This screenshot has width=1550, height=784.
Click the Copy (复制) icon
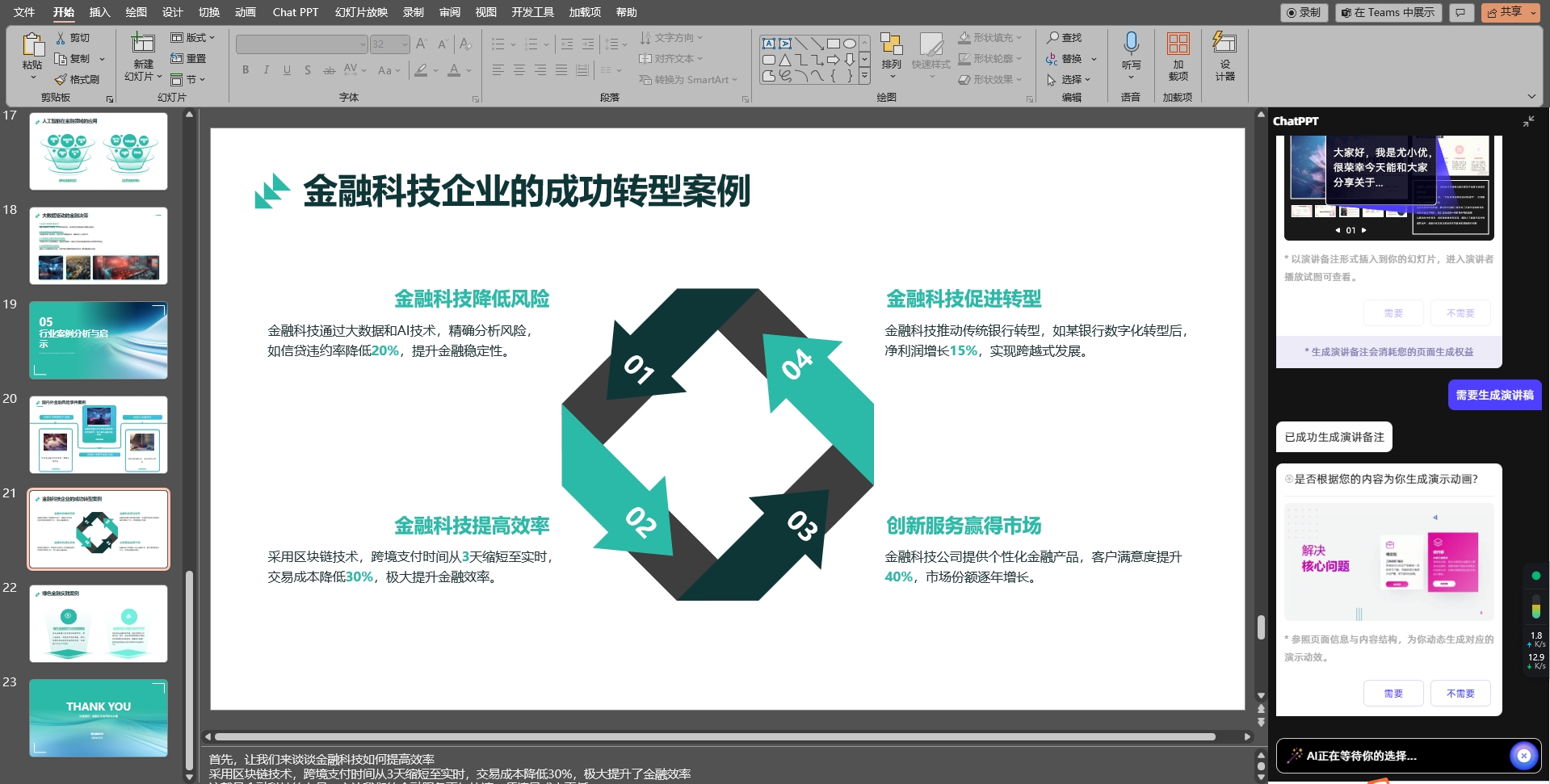pos(61,59)
